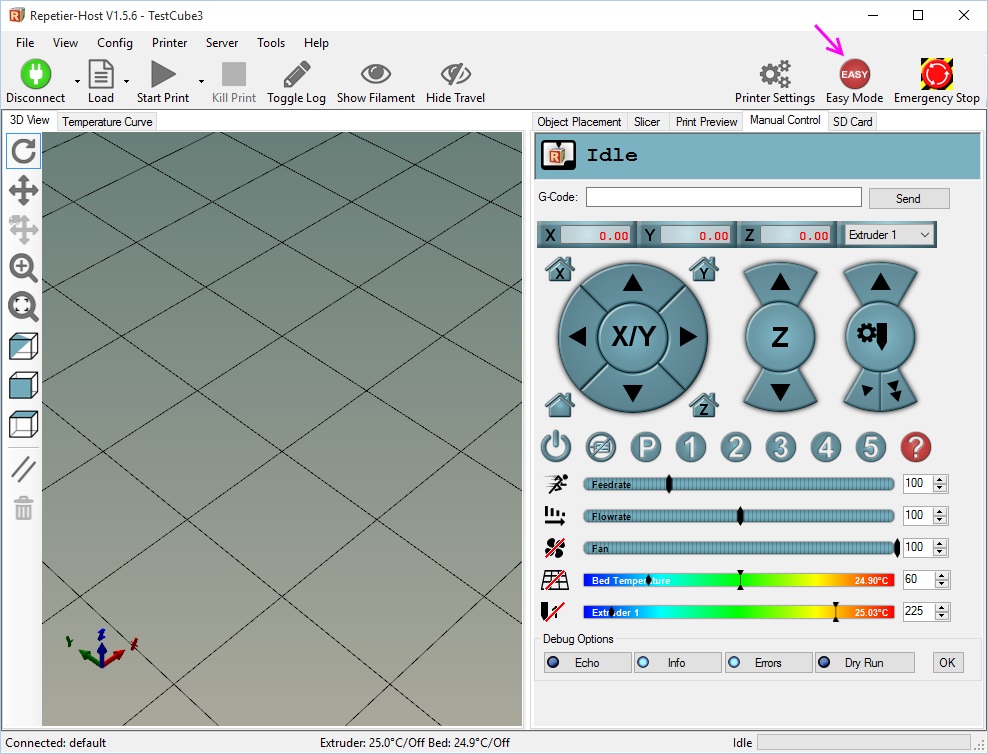Click the power button icon
This screenshot has width=988, height=754.
(x=556, y=447)
